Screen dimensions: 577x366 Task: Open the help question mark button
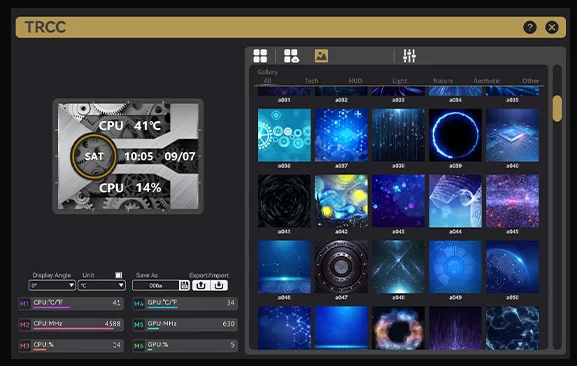(530, 27)
